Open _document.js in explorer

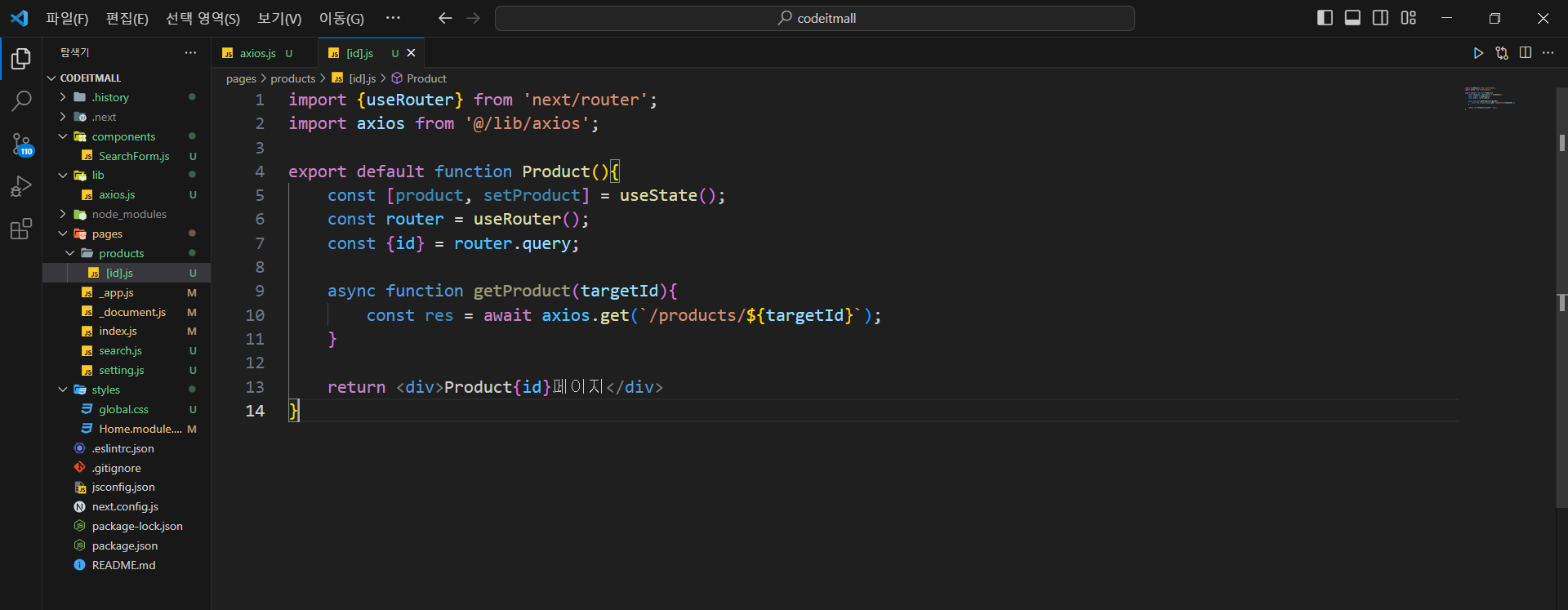click(x=127, y=312)
